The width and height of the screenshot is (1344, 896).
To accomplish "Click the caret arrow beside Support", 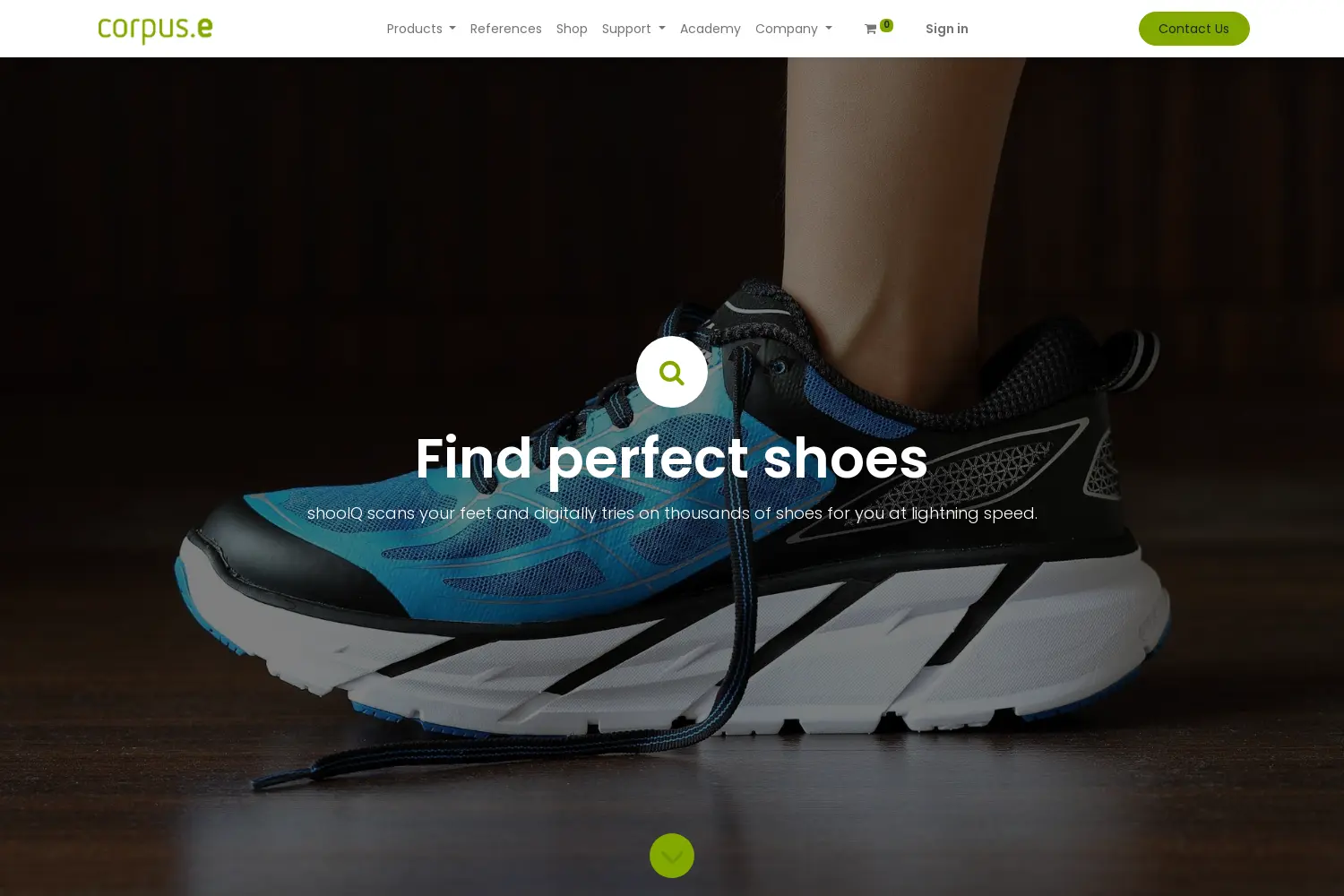I will (x=662, y=29).
